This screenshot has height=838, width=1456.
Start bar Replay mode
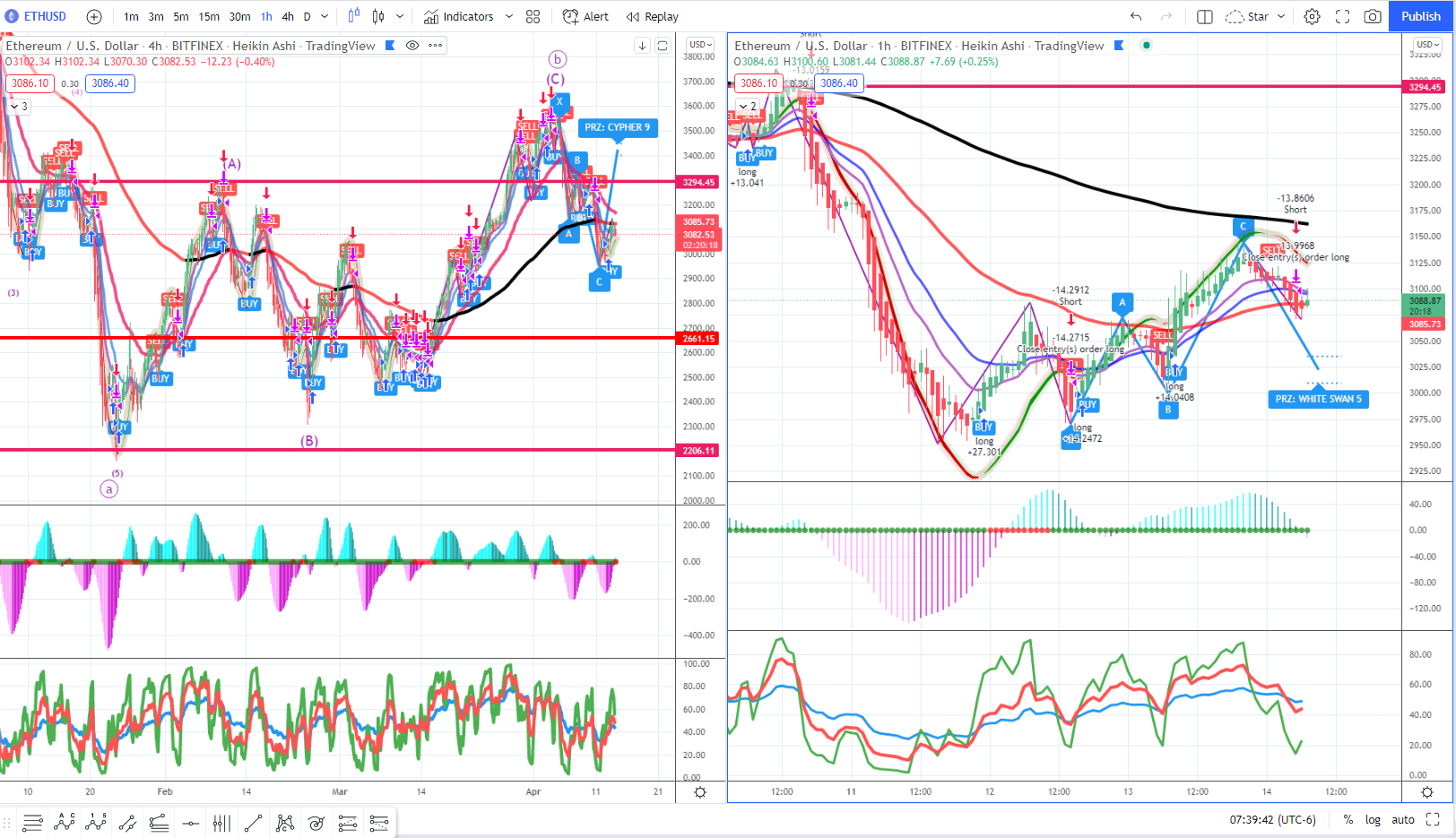(x=653, y=16)
